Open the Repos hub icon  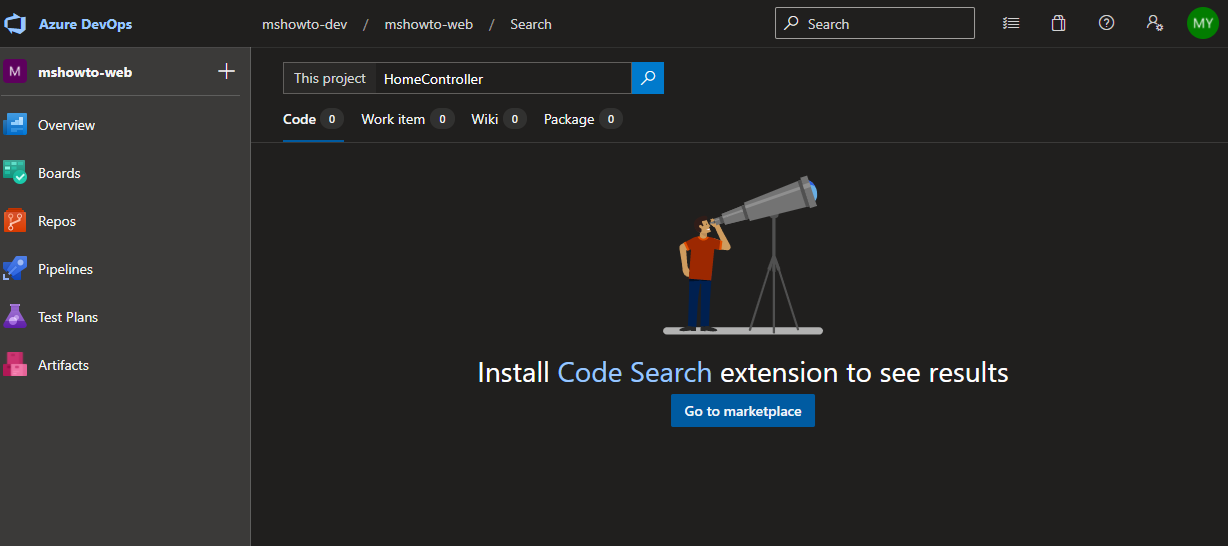[15, 221]
